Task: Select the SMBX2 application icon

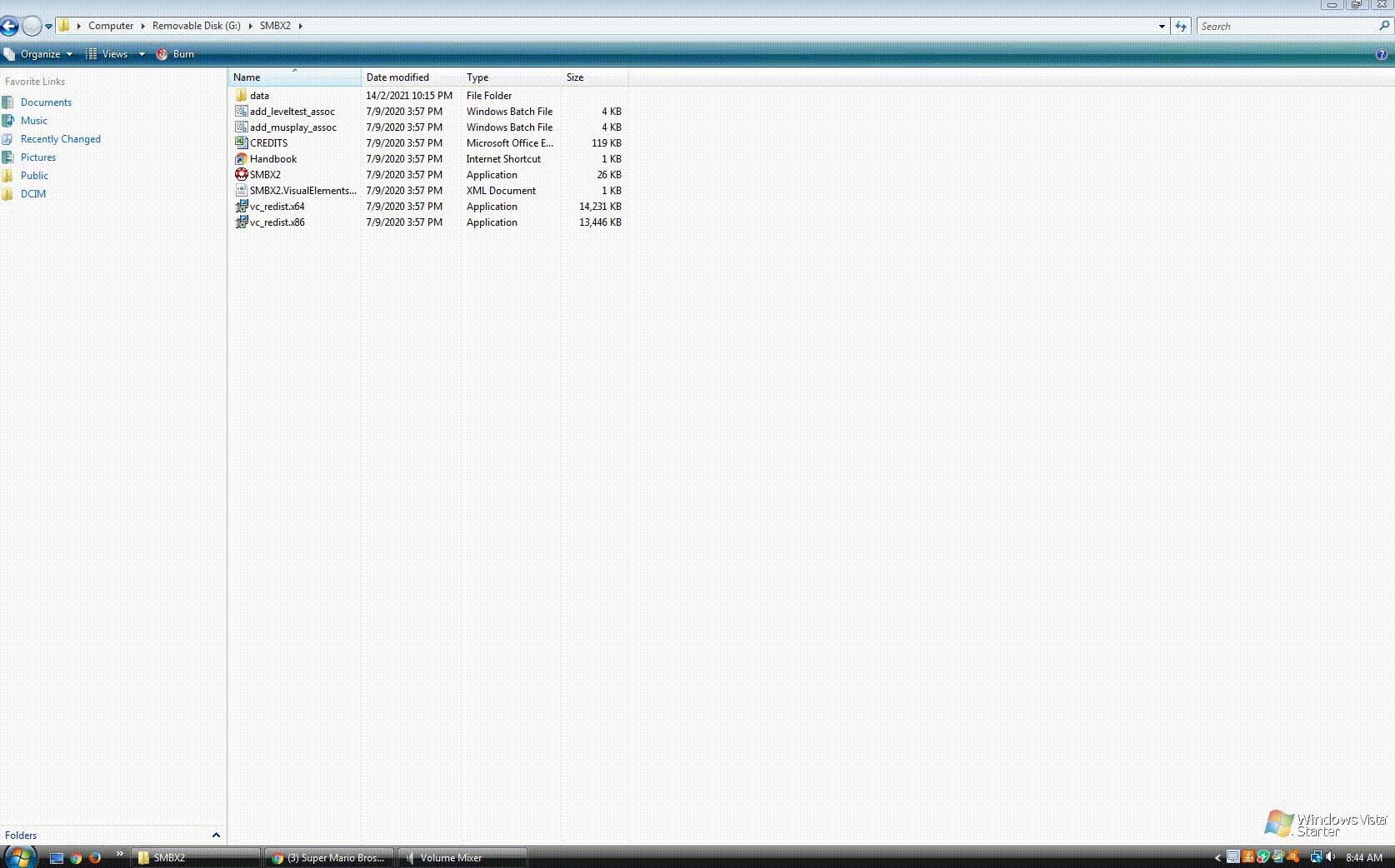Action: tap(241, 175)
